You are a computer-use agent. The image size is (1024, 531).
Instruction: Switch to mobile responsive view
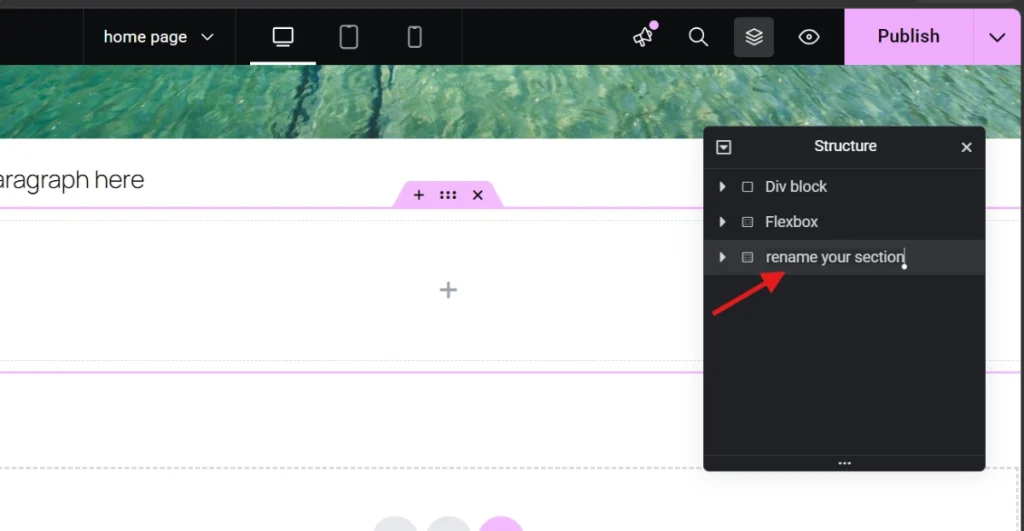tap(415, 37)
